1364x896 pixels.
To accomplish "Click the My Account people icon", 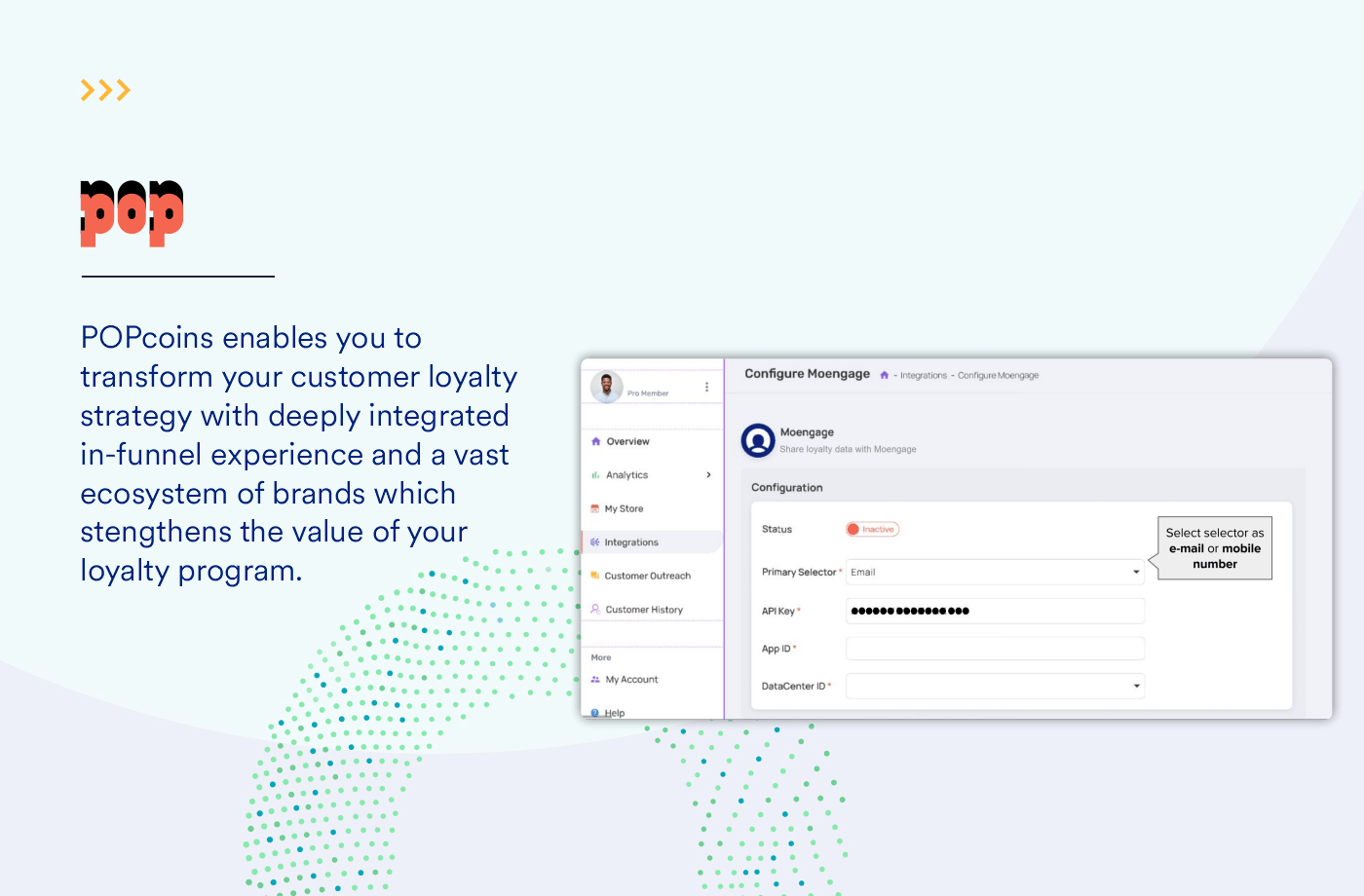I will [595, 680].
